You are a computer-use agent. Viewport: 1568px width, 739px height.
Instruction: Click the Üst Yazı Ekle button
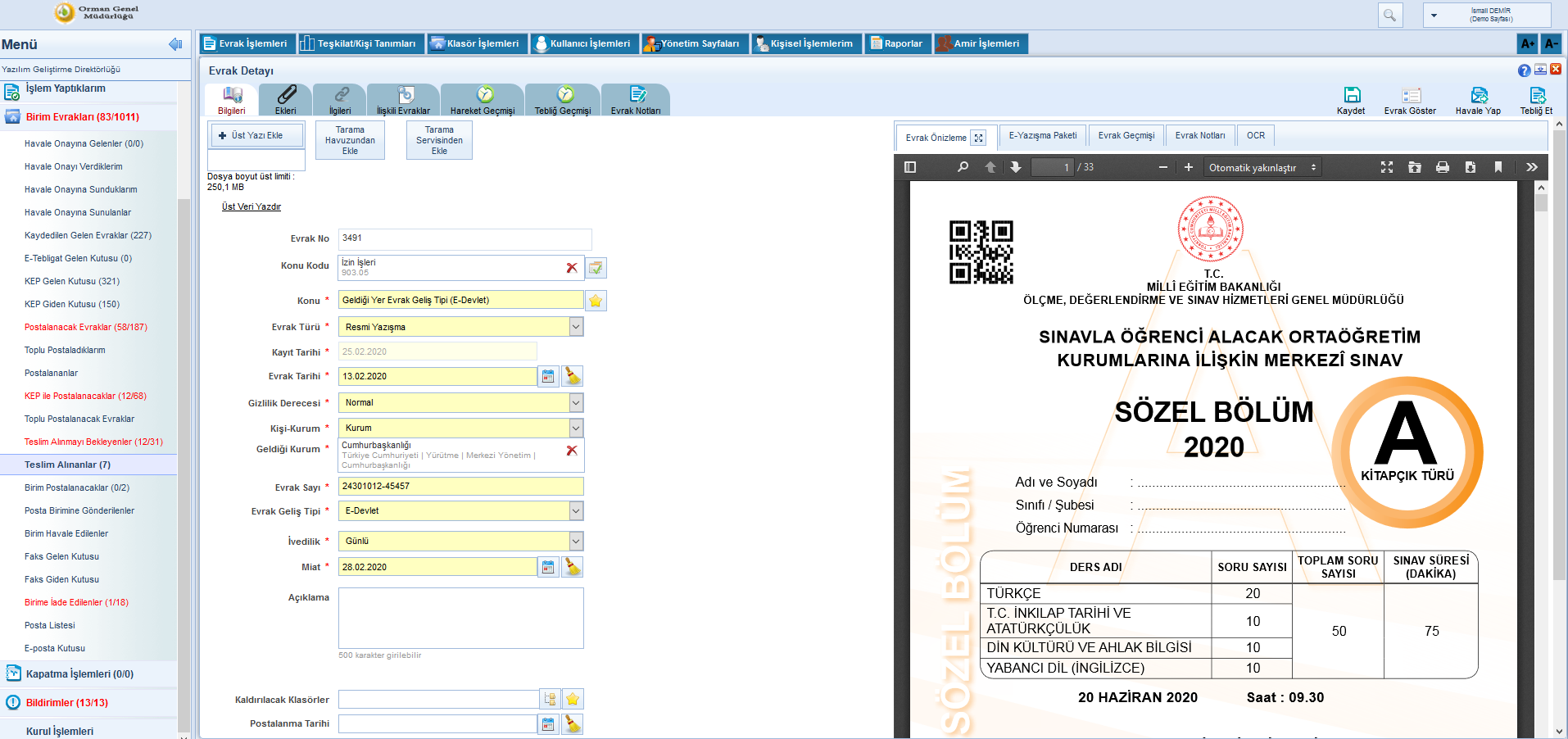click(x=256, y=135)
